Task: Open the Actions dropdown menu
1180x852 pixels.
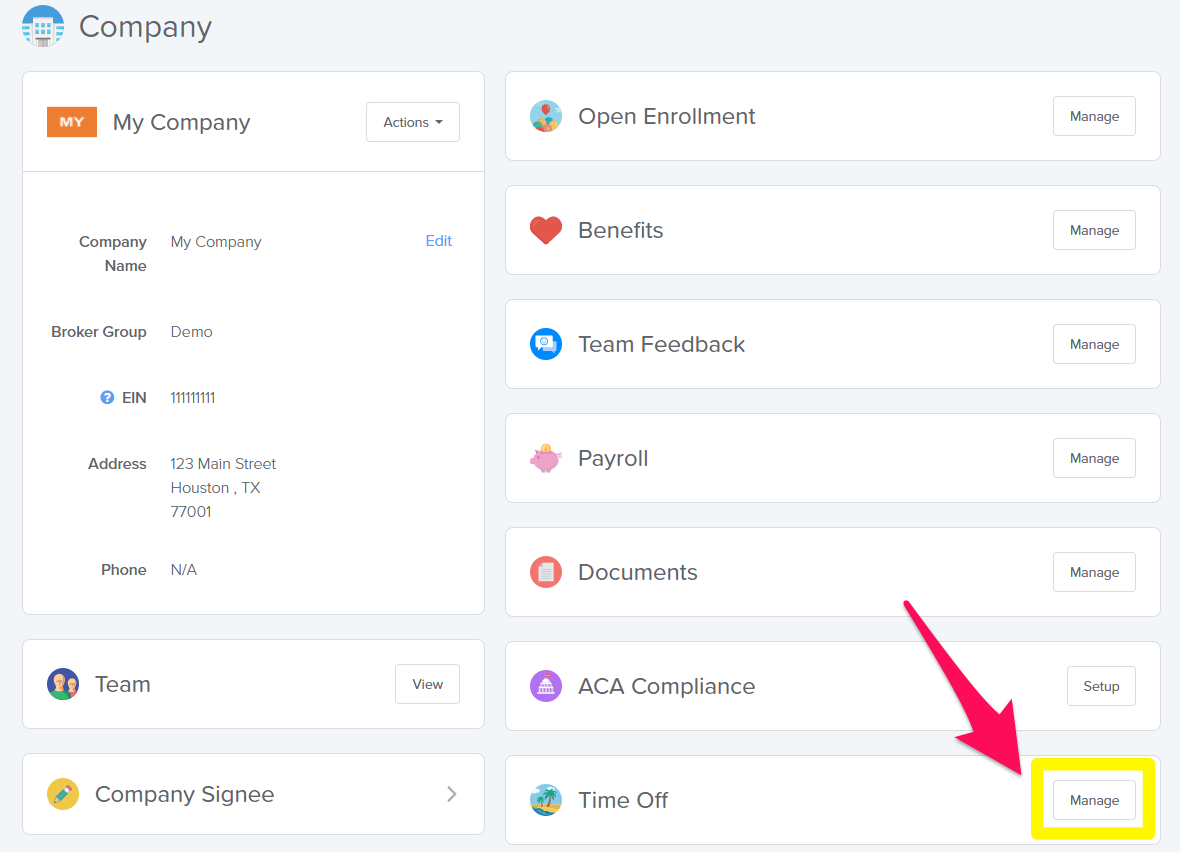Action: 412,122
